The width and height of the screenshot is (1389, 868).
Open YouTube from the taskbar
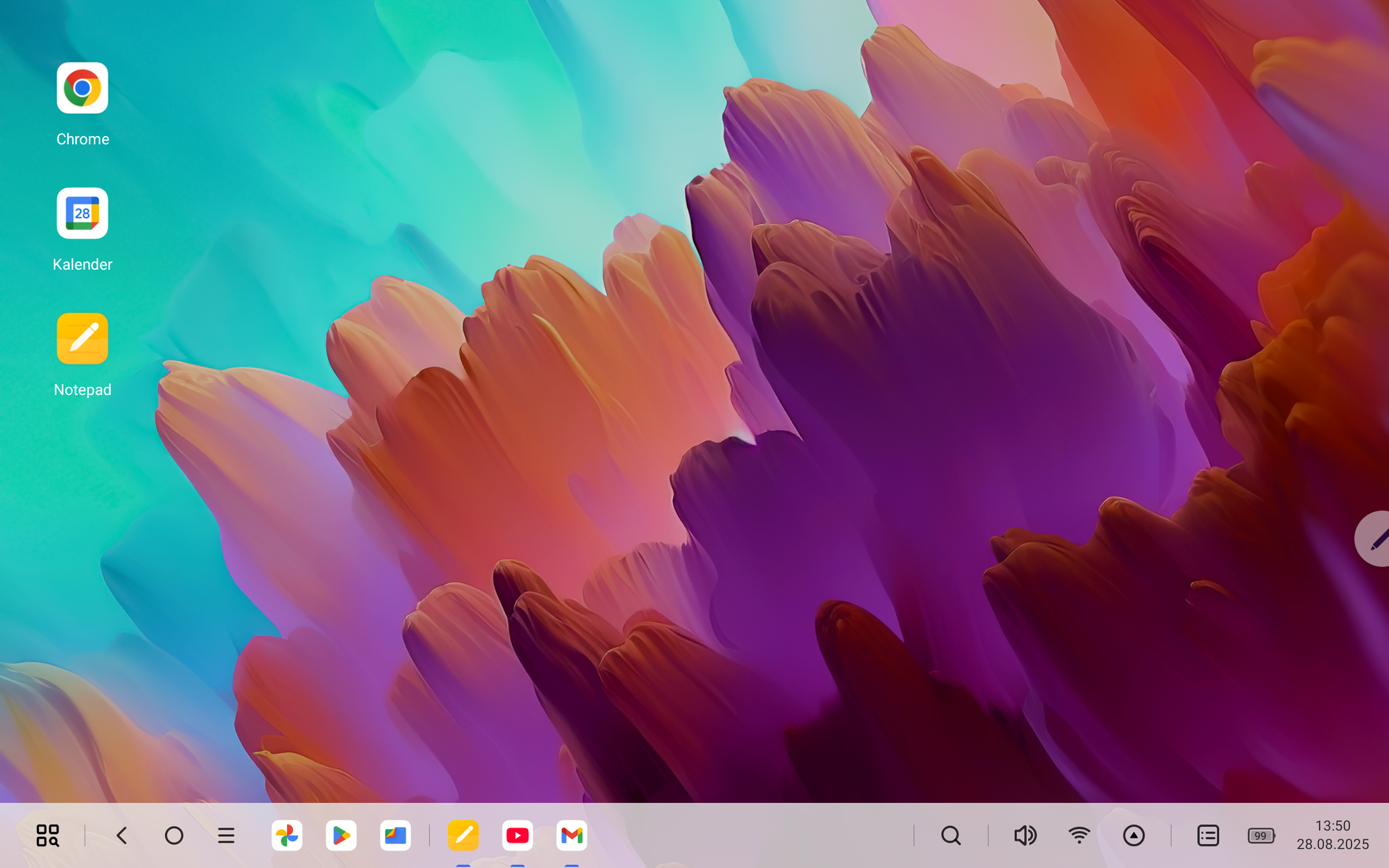point(517,835)
